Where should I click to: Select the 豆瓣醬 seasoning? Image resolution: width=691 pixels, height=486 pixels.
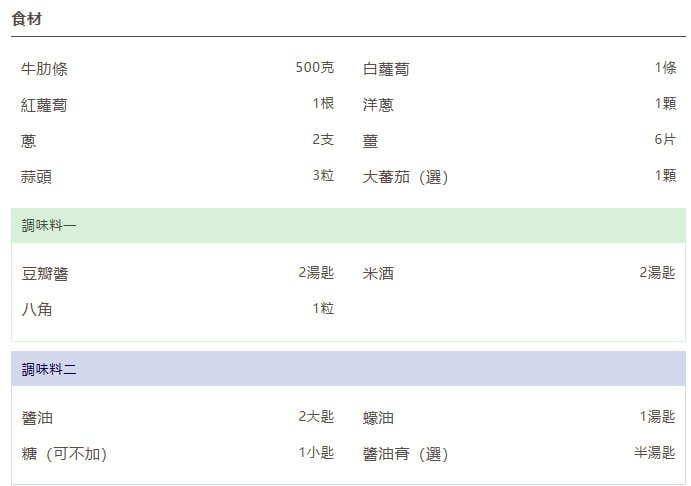click(x=44, y=274)
